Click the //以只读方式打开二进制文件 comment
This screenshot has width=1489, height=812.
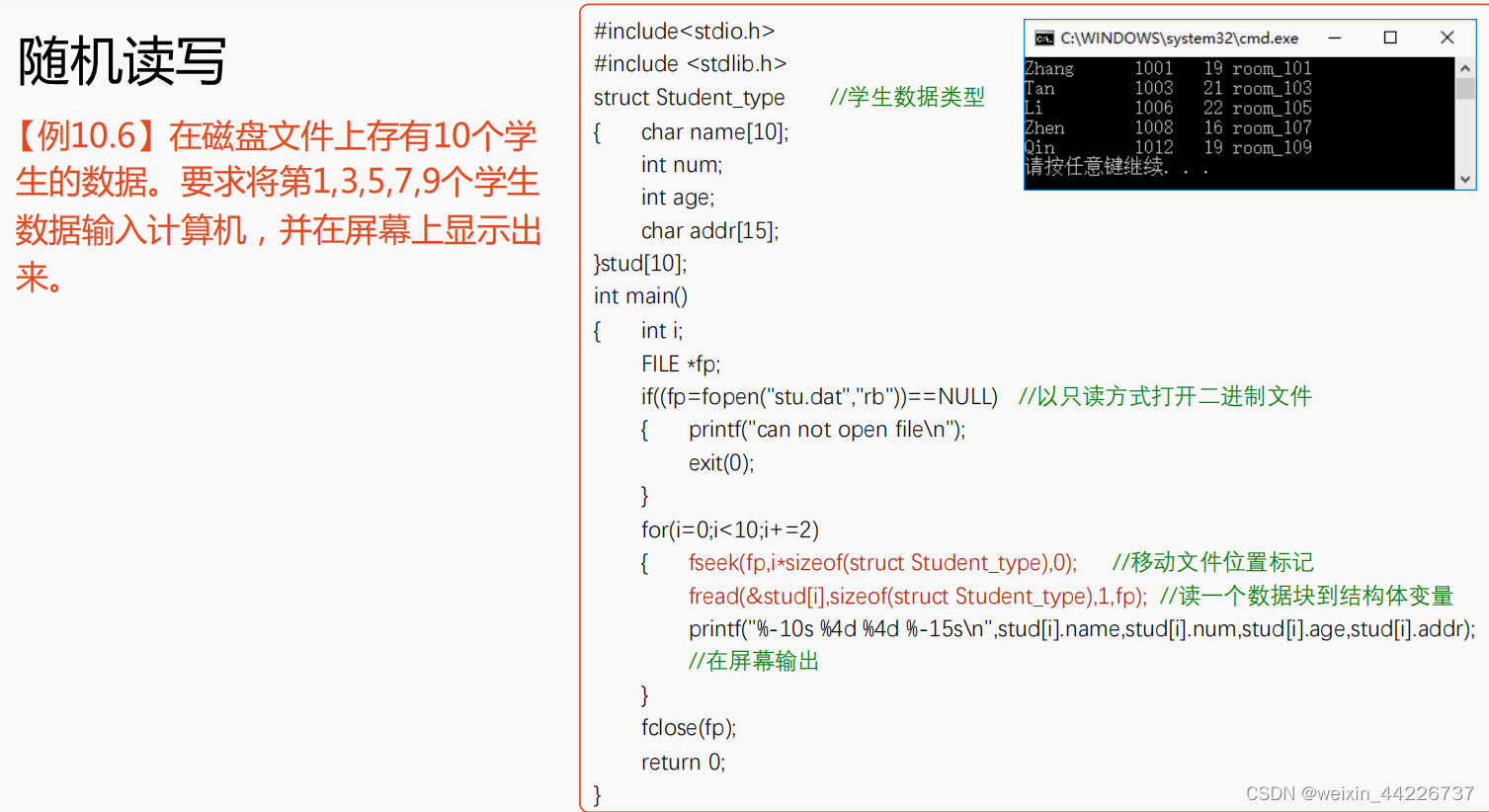click(1165, 396)
